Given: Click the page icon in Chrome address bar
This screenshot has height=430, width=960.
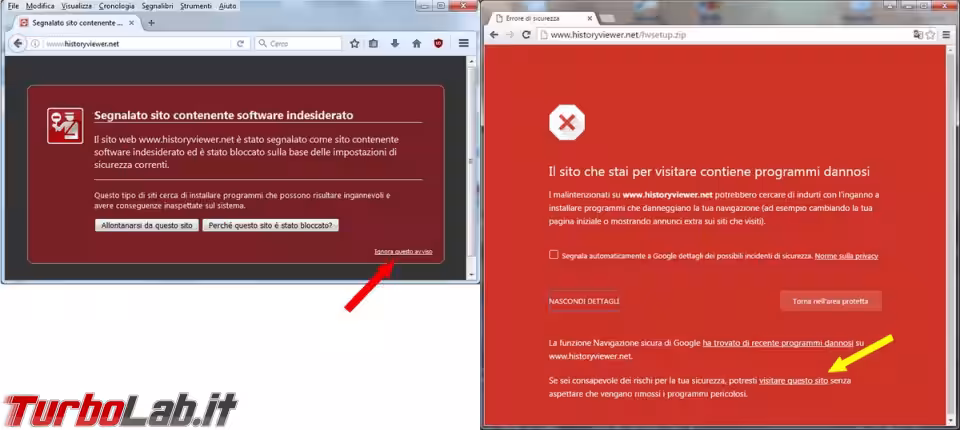Looking at the screenshot, I should point(544,35).
